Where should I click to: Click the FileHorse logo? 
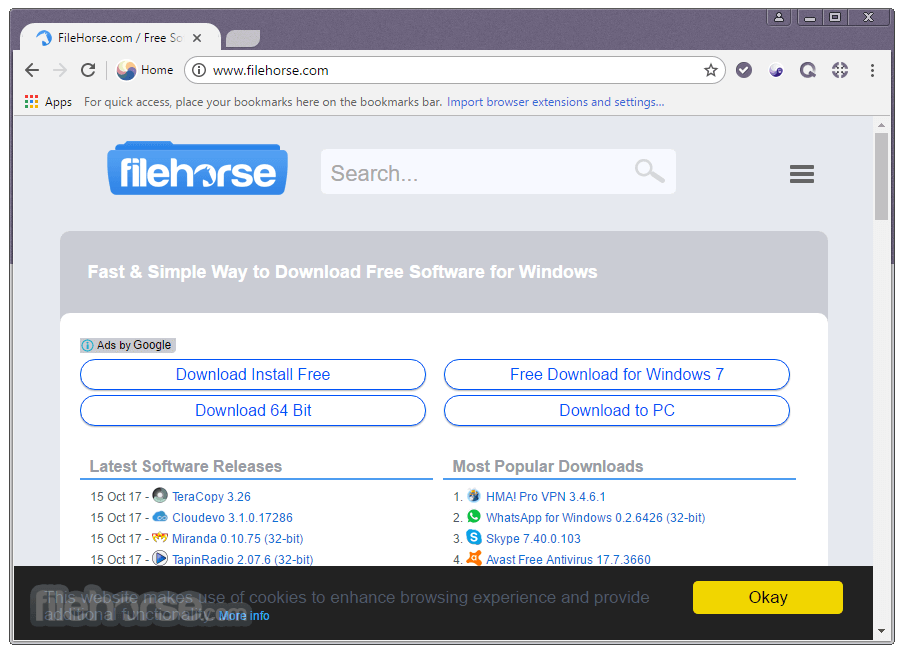[x=198, y=168]
